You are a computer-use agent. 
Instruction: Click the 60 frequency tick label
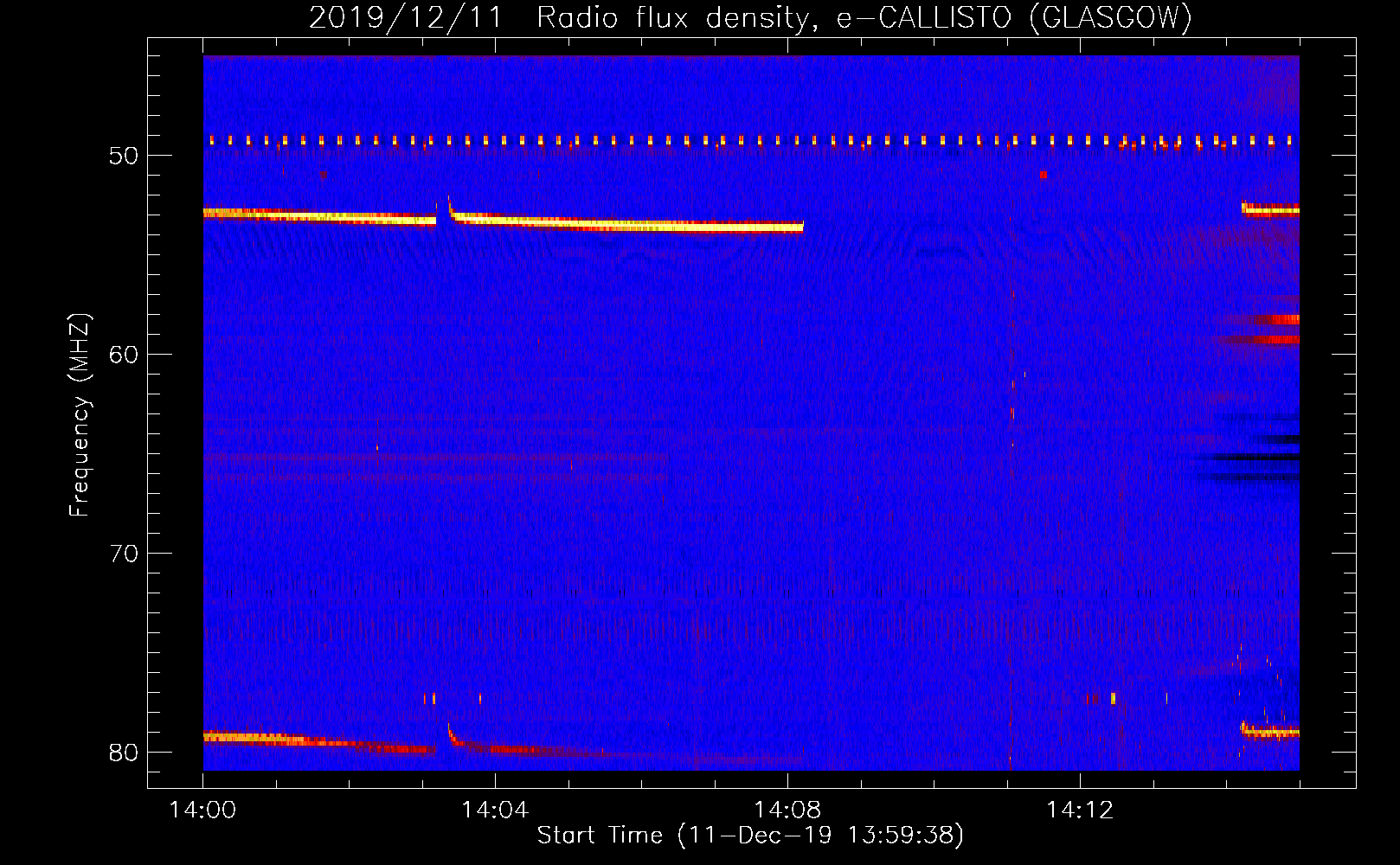pyautogui.click(x=124, y=355)
